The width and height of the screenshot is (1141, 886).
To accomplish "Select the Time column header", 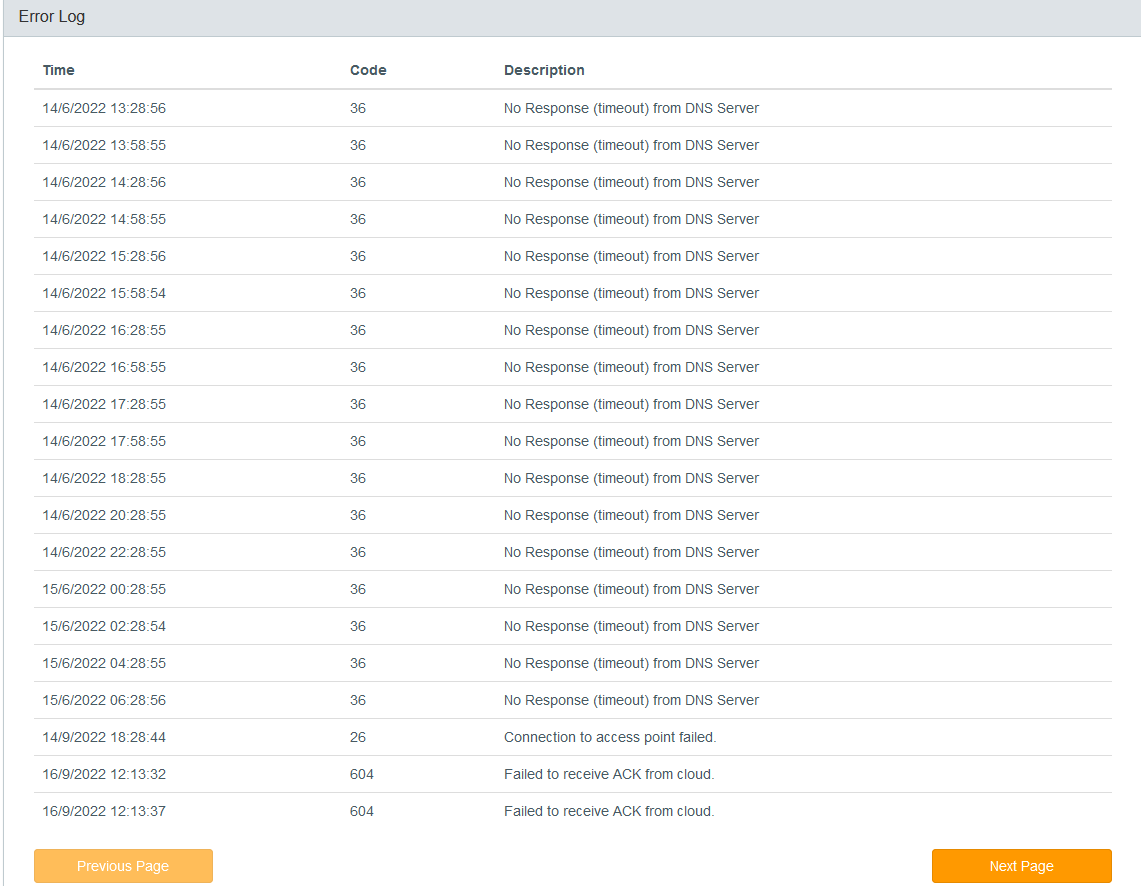I will click(x=58, y=71).
